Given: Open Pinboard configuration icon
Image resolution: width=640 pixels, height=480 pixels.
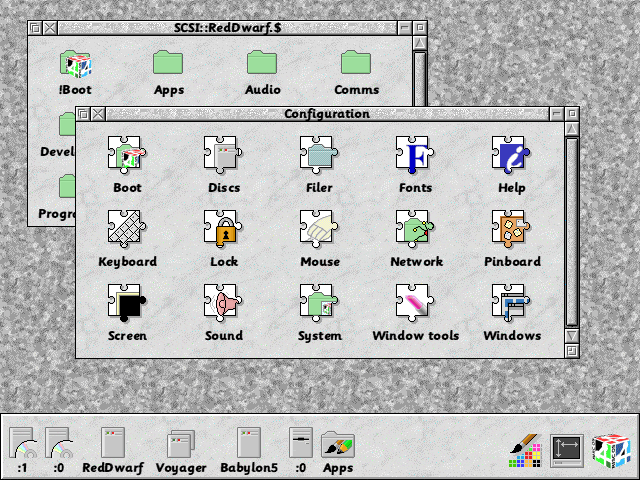Looking at the screenshot, I should click(511, 229).
